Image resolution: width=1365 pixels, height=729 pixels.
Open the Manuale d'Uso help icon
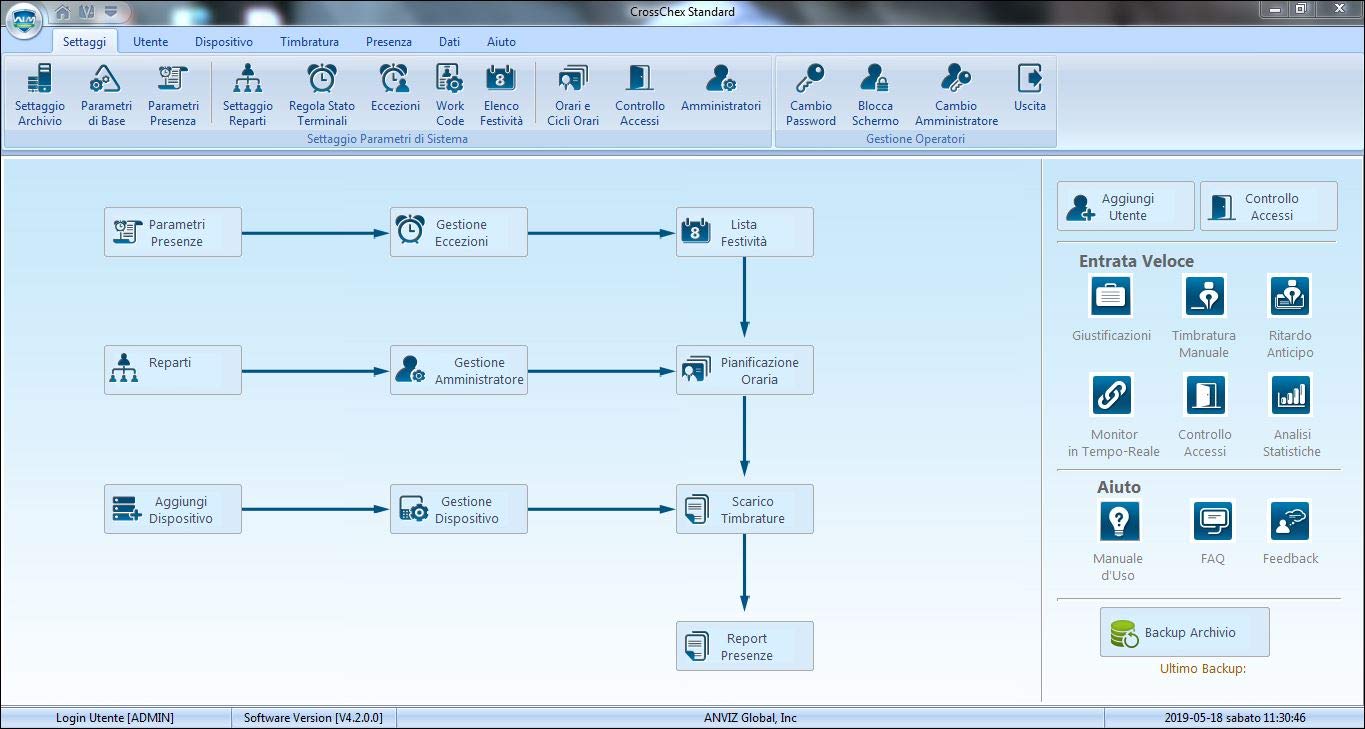pos(1119,521)
